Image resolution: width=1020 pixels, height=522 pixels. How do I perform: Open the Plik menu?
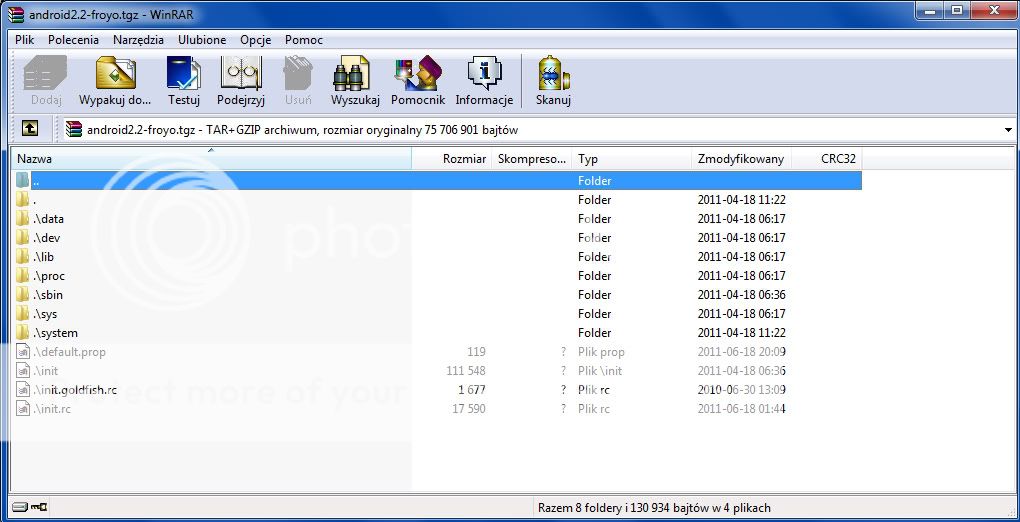click(25, 40)
